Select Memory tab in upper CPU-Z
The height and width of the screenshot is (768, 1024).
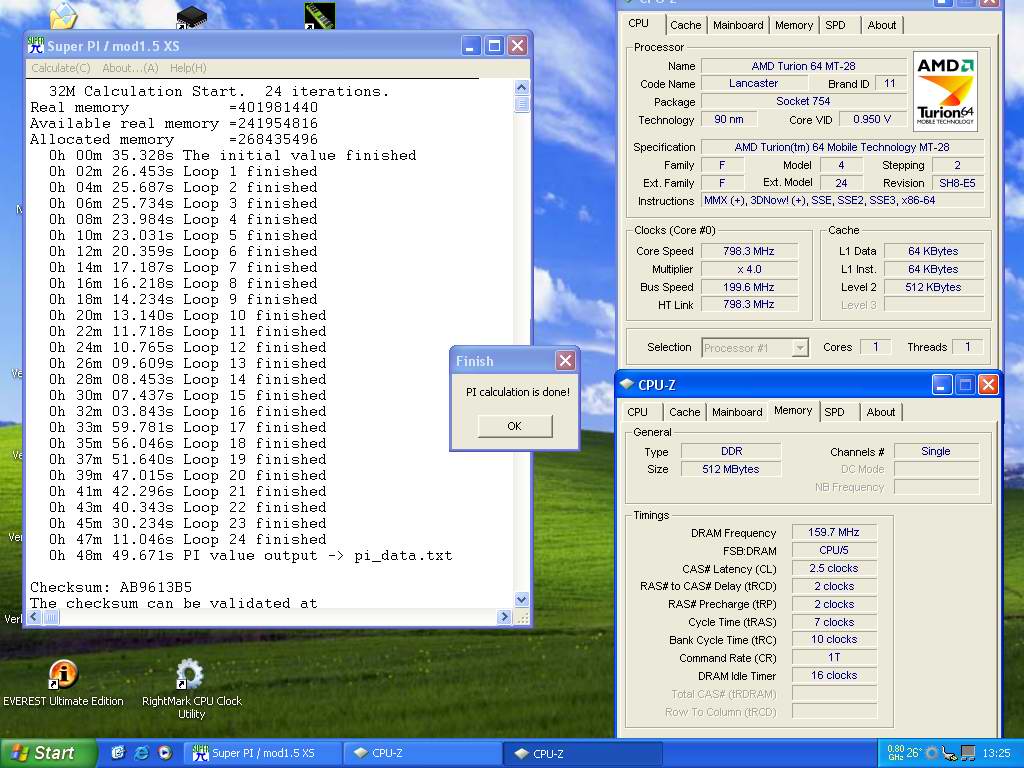pyautogui.click(x=794, y=25)
